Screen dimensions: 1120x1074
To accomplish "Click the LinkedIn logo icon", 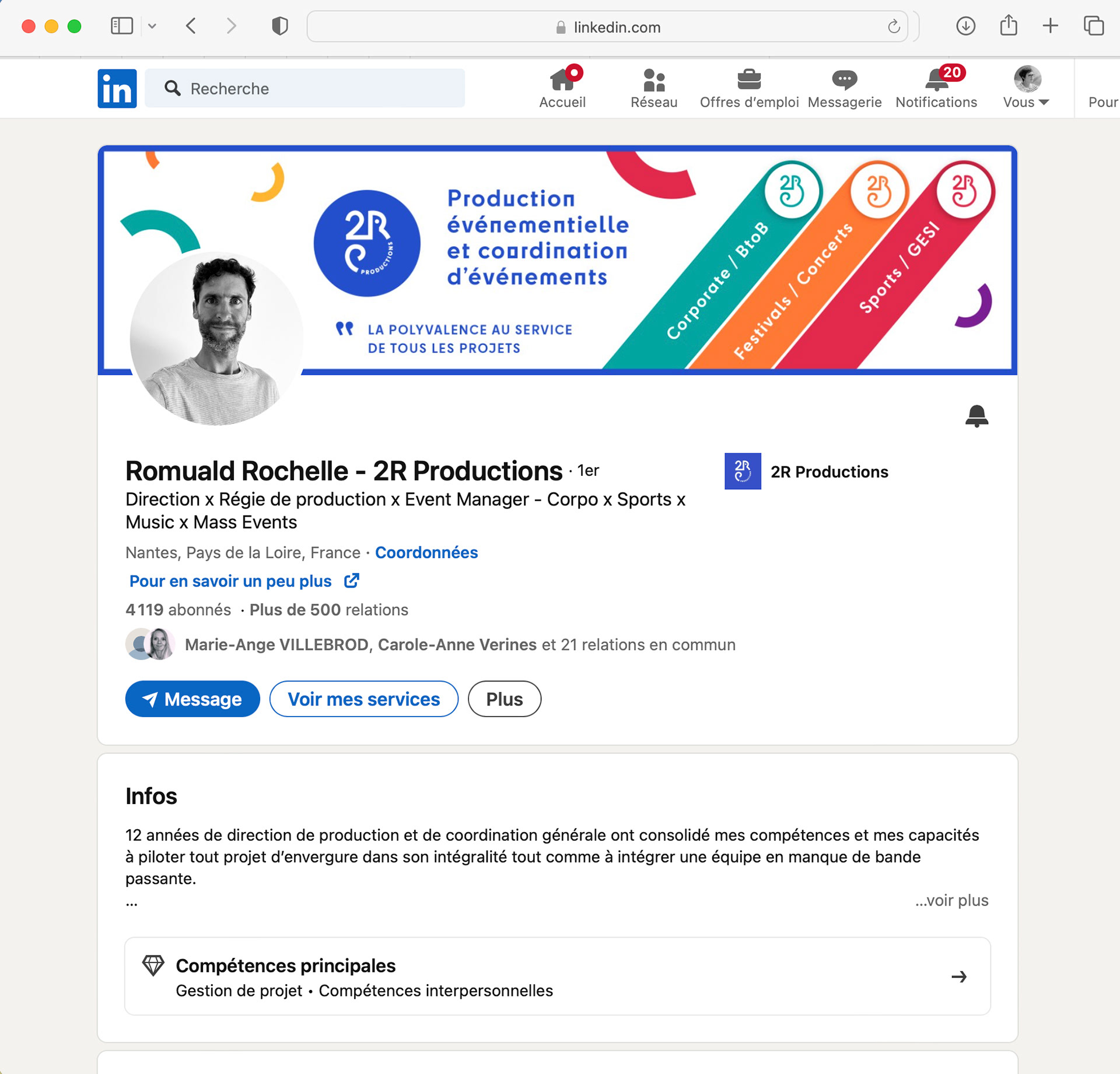I will (x=117, y=89).
